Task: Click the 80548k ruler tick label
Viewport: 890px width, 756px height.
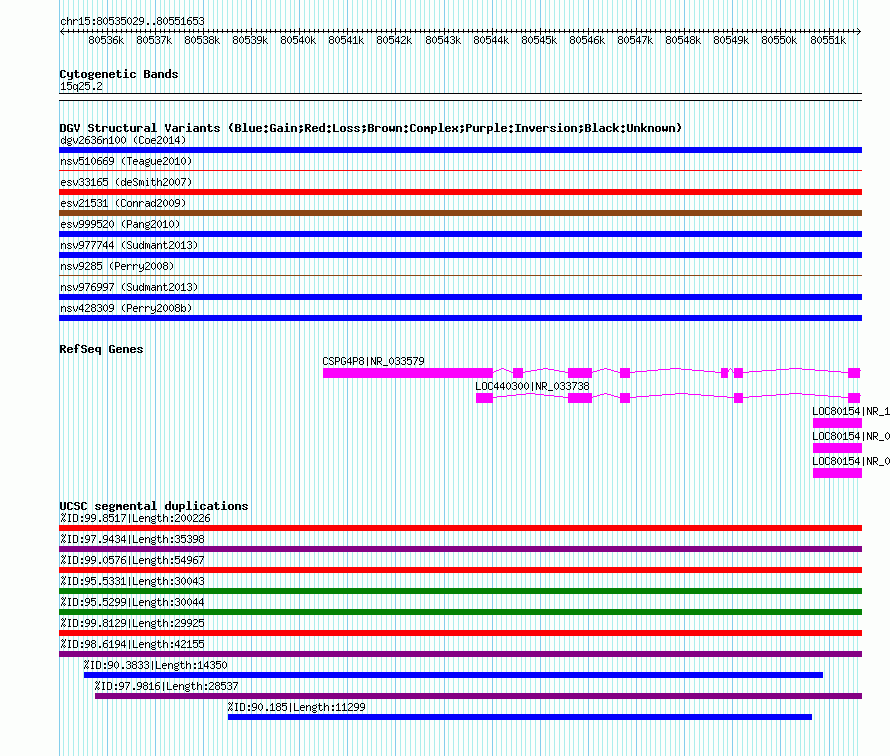Action: [683, 40]
